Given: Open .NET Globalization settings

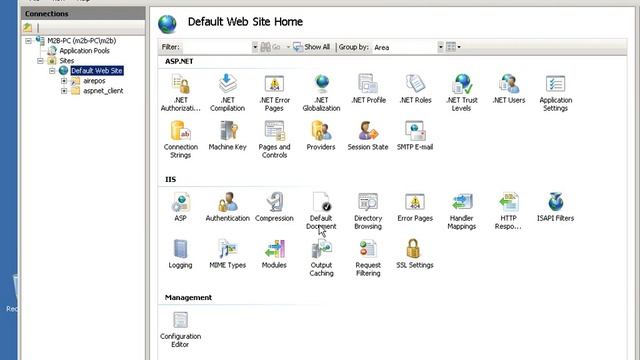Looking at the screenshot, I should pyautogui.click(x=321, y=93).
